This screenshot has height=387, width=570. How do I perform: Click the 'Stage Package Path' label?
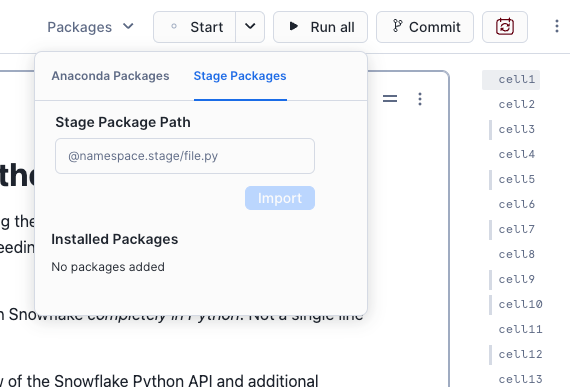(x=123, y=122)
